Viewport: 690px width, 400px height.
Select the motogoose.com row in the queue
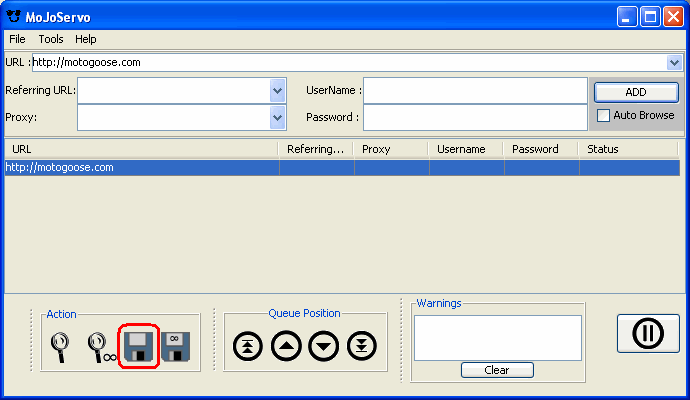[140, 167]
